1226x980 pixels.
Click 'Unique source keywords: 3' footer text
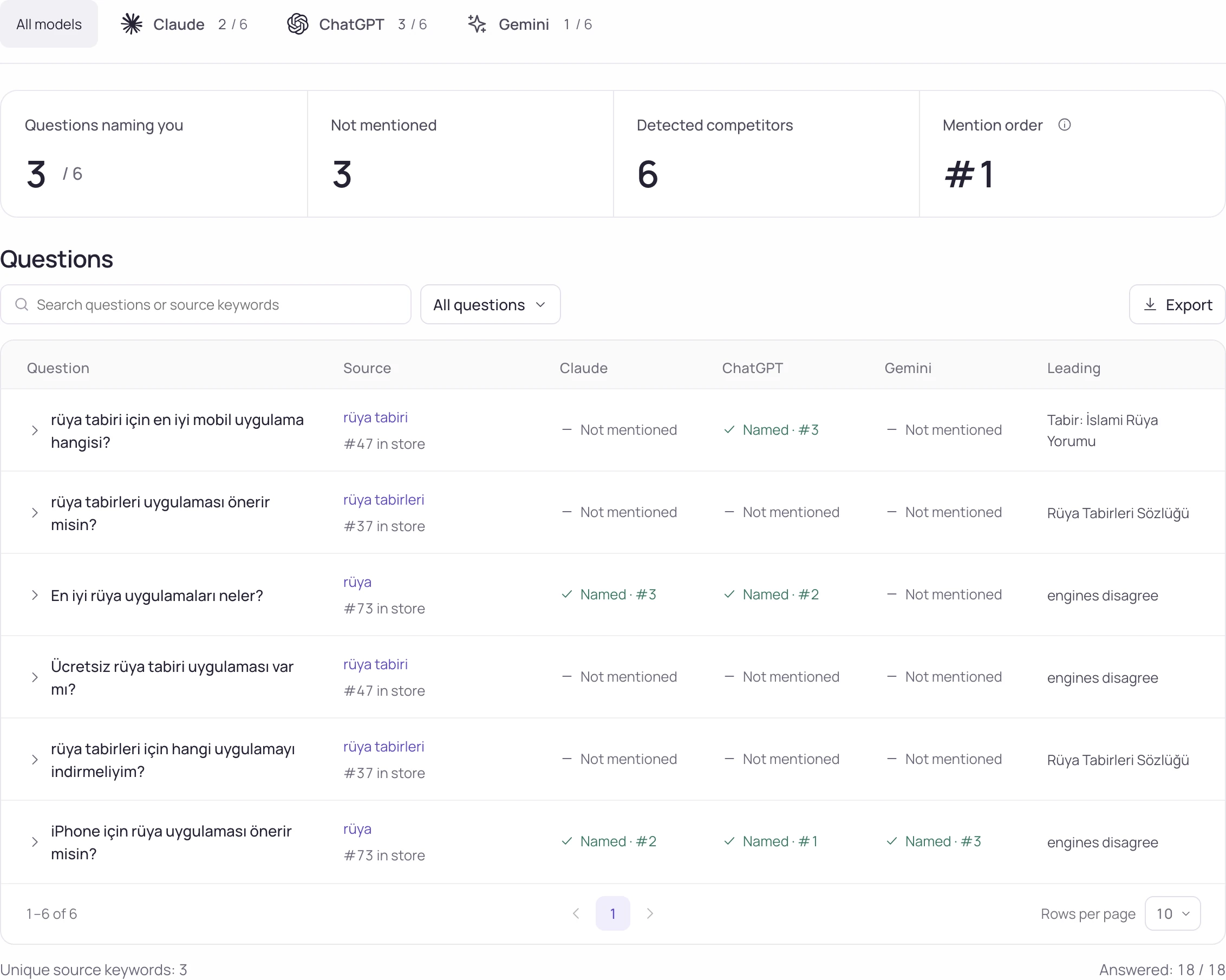[94, 970]
